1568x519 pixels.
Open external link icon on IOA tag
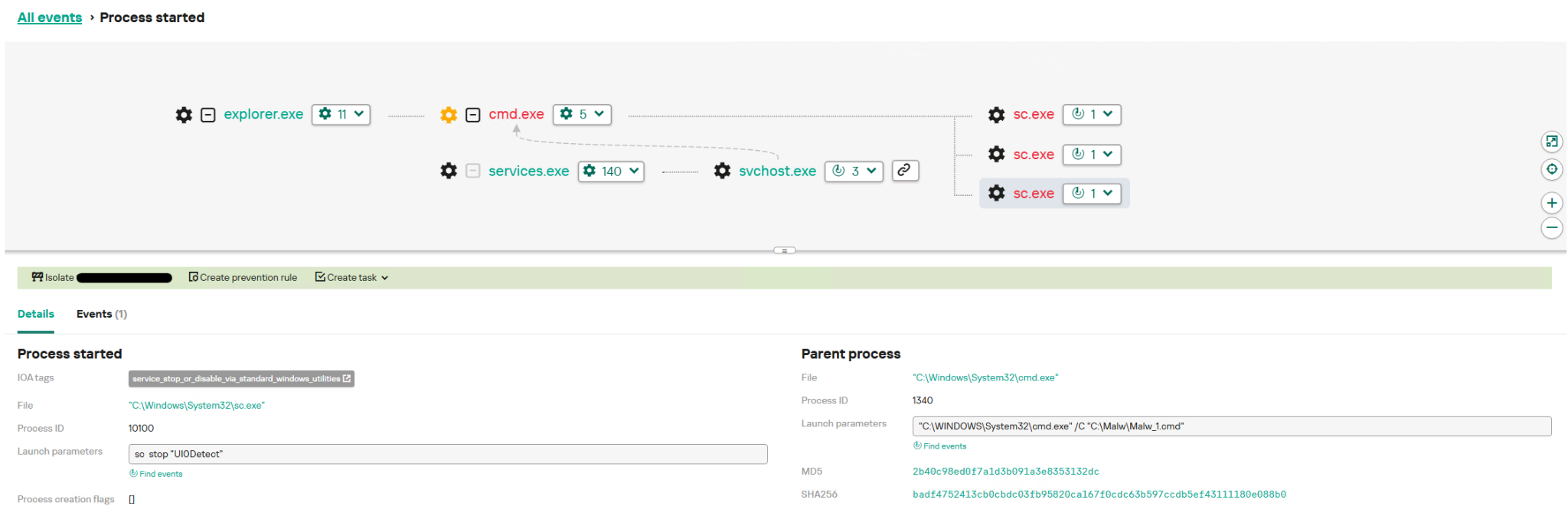coord(347,379)
